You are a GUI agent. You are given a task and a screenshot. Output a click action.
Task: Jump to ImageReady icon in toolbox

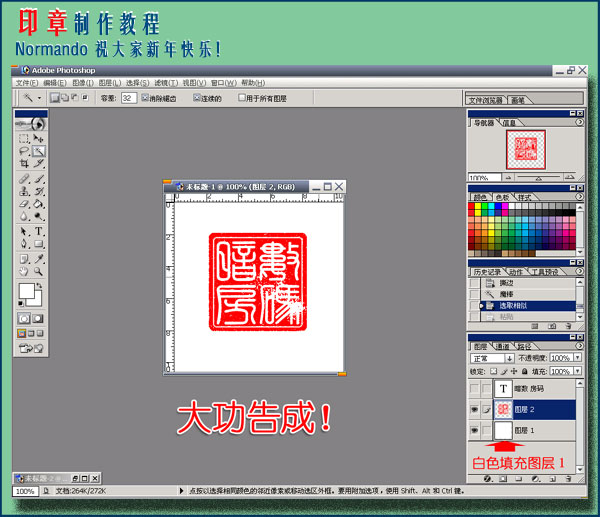pos(31,348)
